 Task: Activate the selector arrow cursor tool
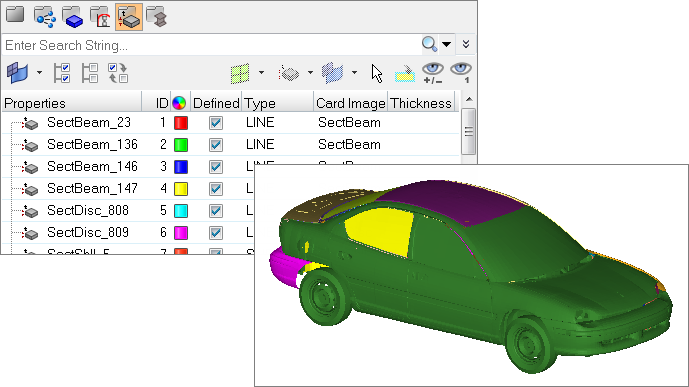377,73
